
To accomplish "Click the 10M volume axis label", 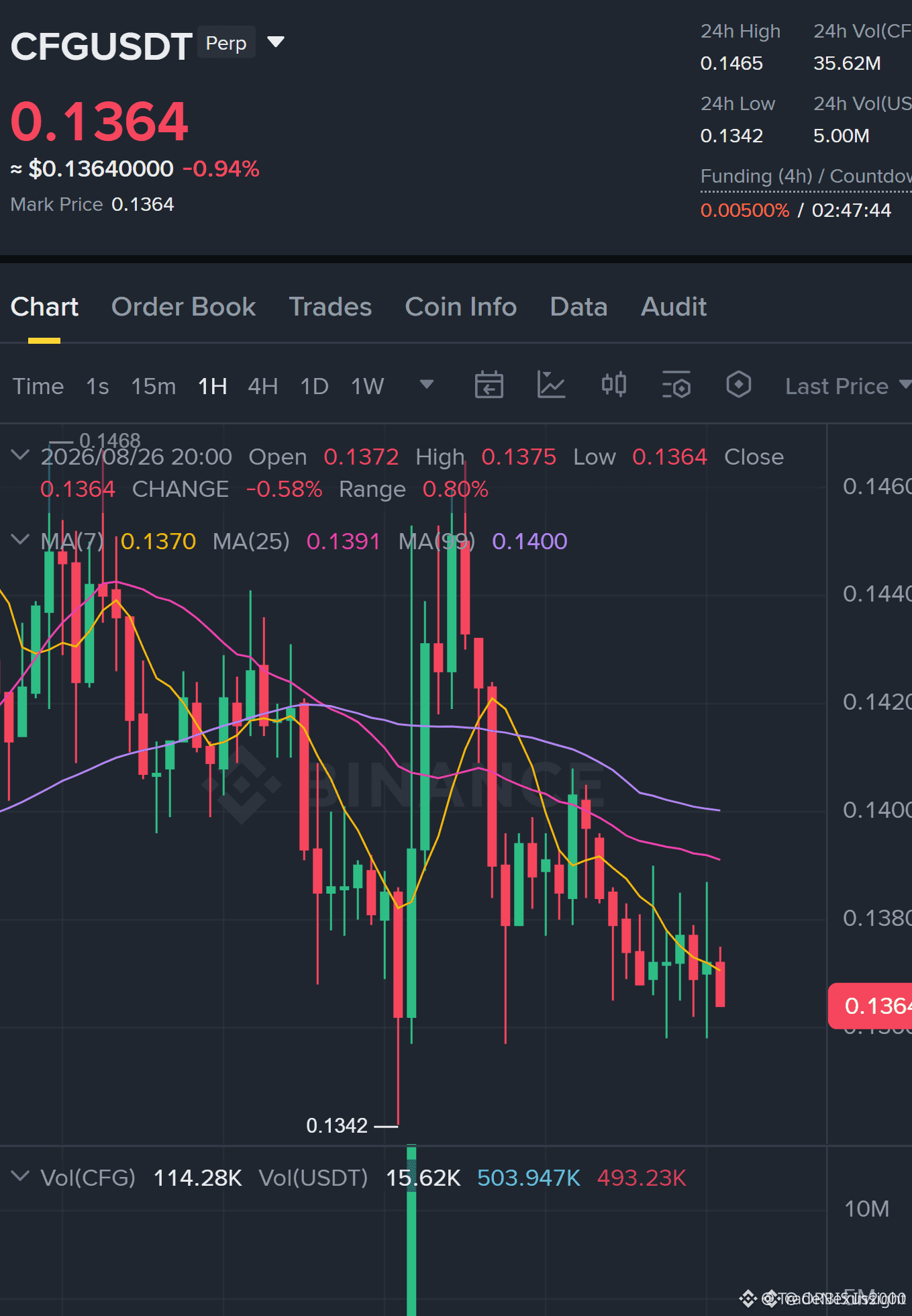I will [x=867, y=1209].
